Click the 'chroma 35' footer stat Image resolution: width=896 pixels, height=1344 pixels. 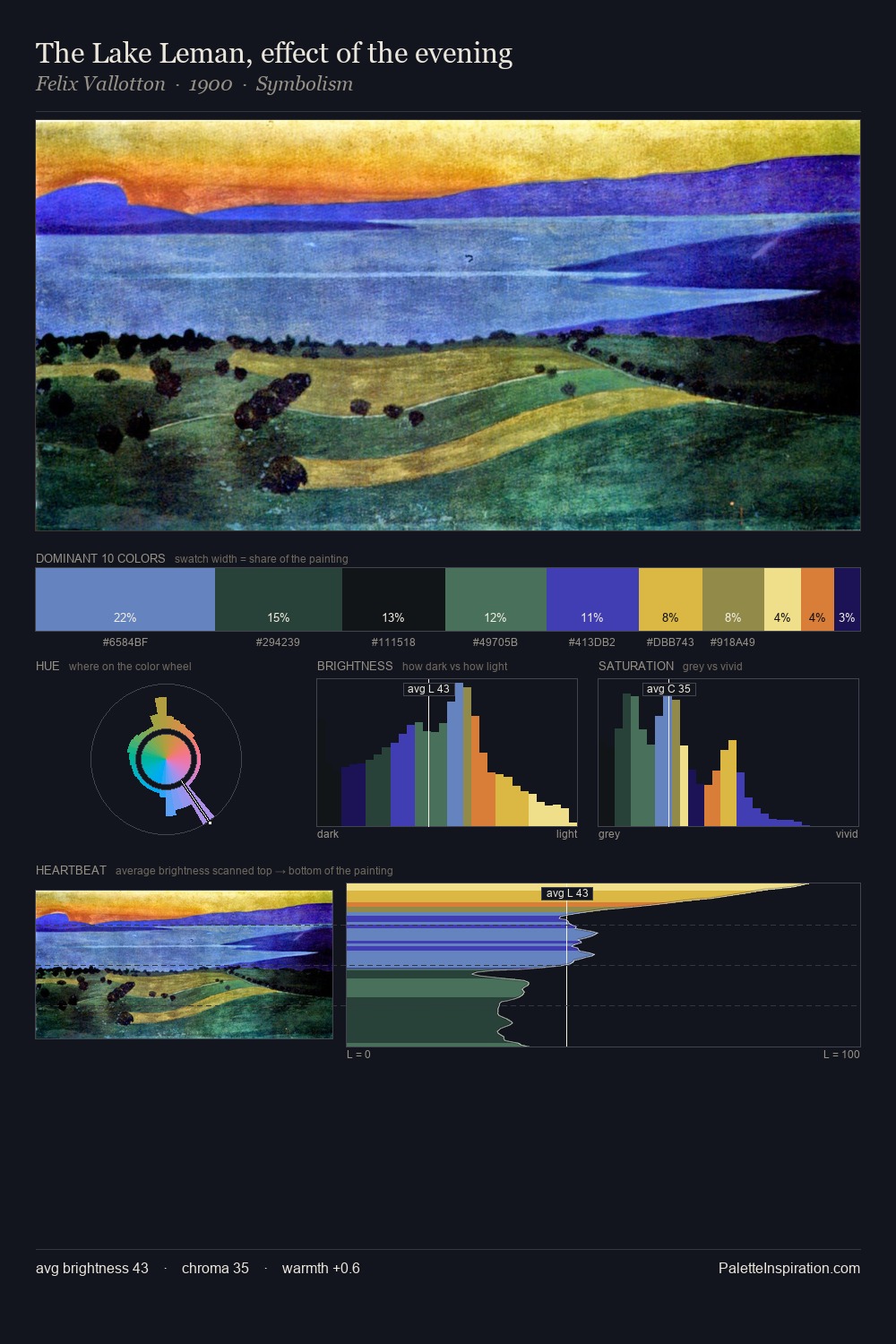coord(215,1268)
